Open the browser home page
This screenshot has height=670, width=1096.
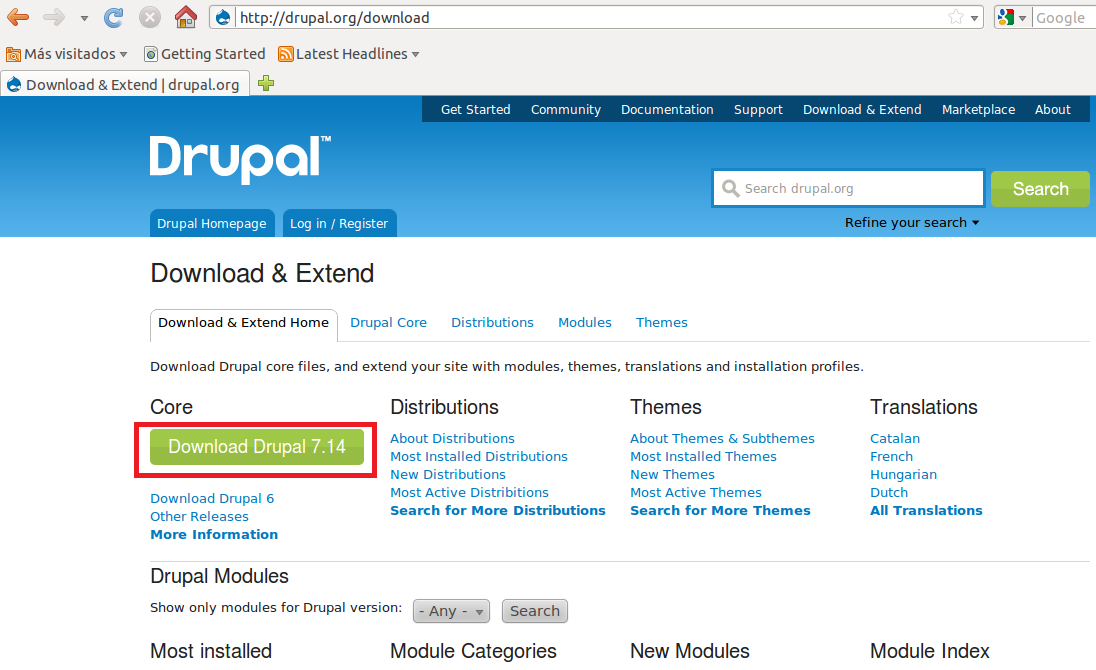[x=185, y=16]
